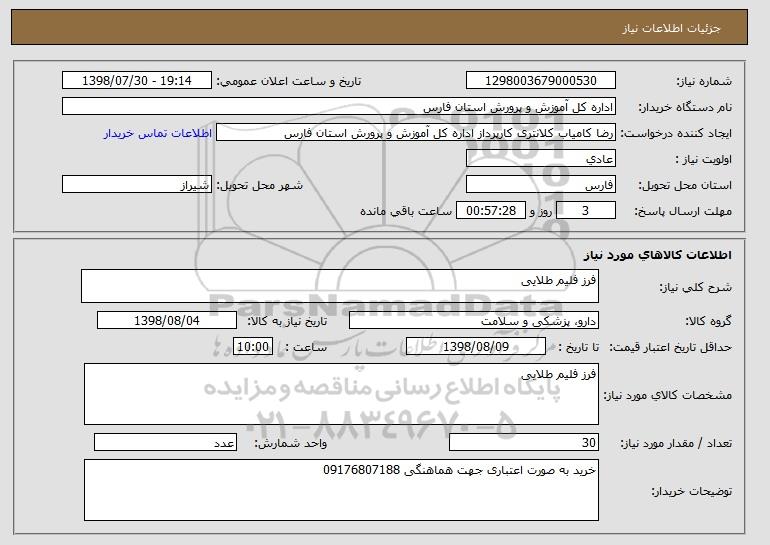770x545 pixels.
Task: Select the مهلت ارسال پاسخ label
Action: [x=683, y=212]
